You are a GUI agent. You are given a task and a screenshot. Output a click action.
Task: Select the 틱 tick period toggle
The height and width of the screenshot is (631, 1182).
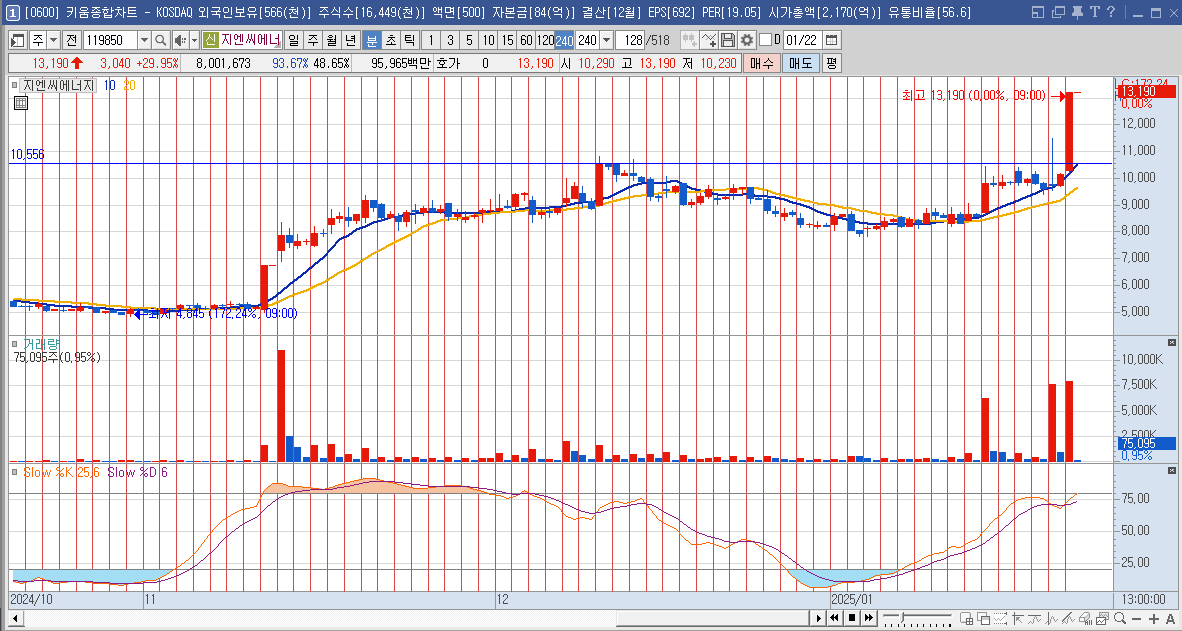409,40
